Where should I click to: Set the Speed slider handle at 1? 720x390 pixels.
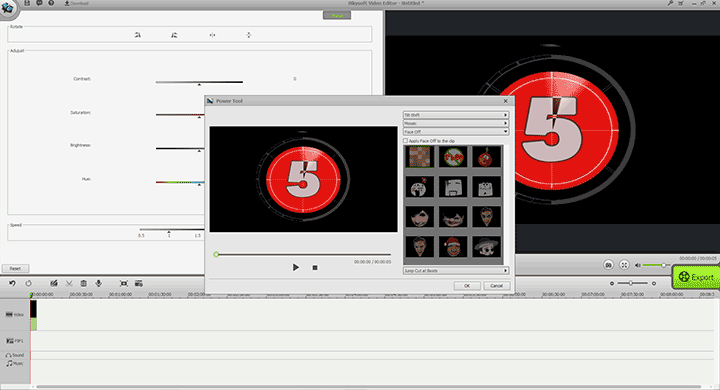click(x=169, y=231)
